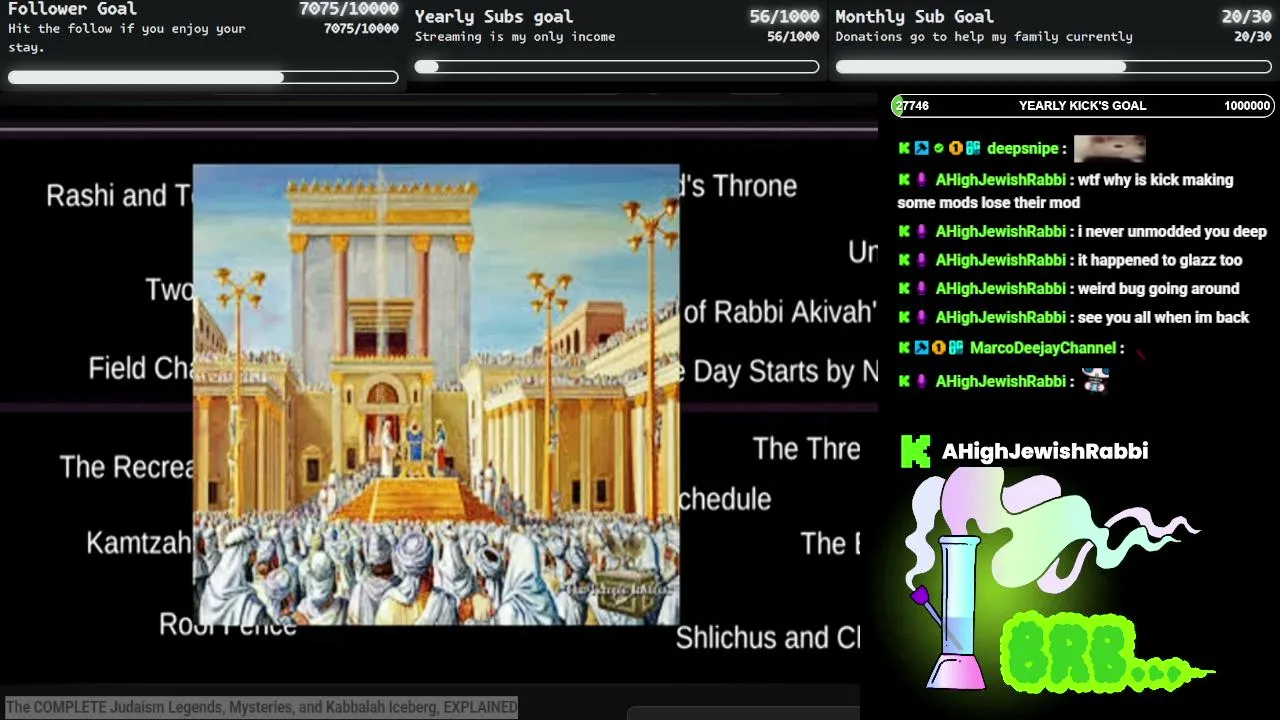Click the 'Monthly Sub Goal' title
Viewport: 1280px width, 720px height.
tap(915, 16)
